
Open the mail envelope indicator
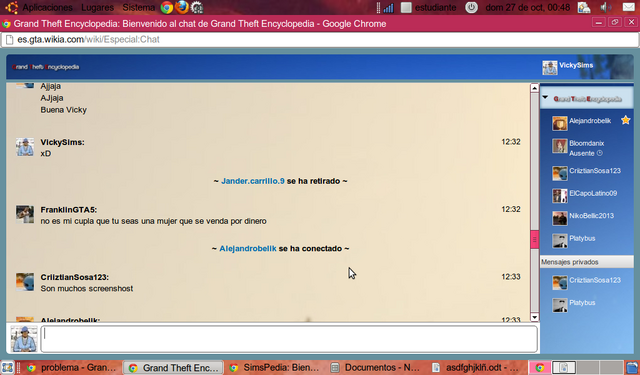pos(629,7)
